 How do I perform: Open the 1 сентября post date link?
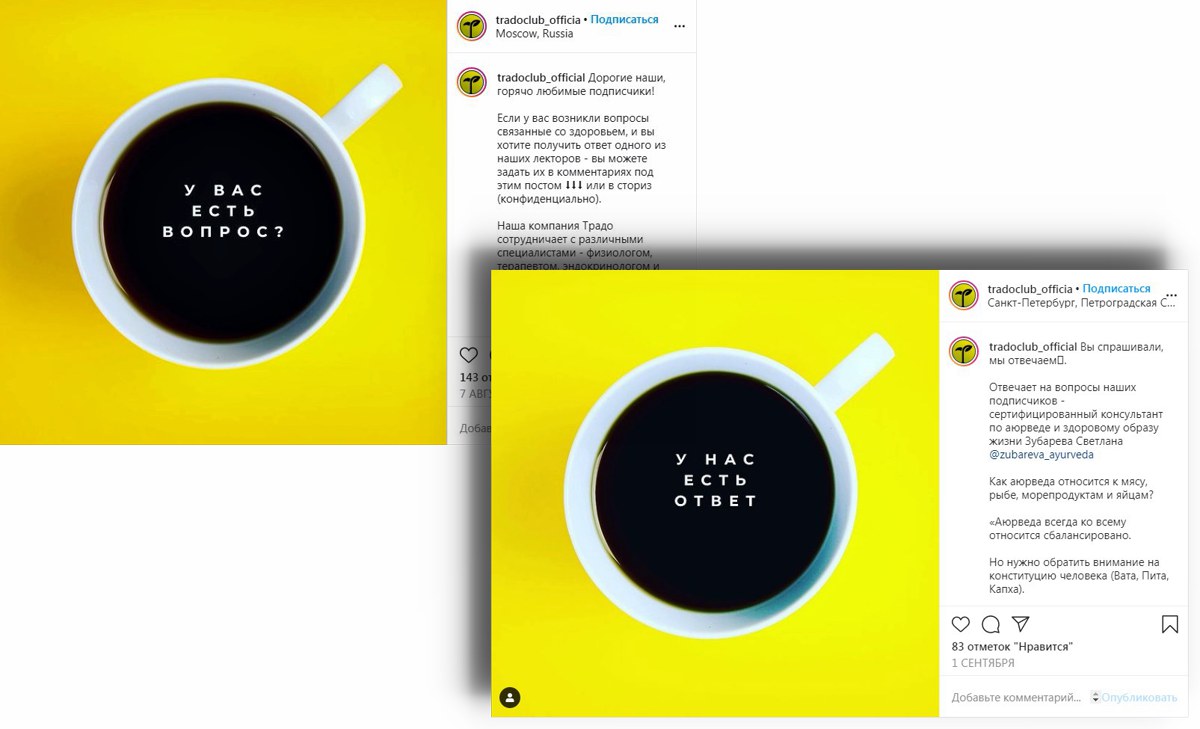(985, 663)
